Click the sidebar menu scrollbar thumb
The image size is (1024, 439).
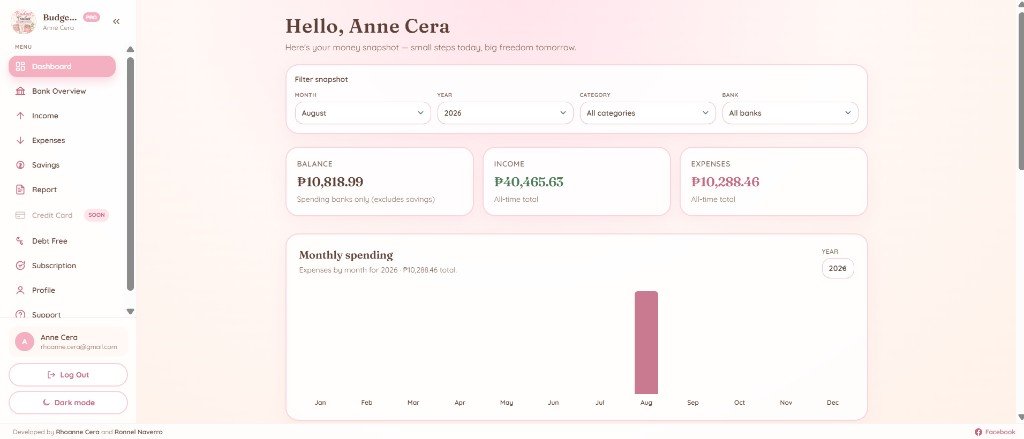click(130, 173)
